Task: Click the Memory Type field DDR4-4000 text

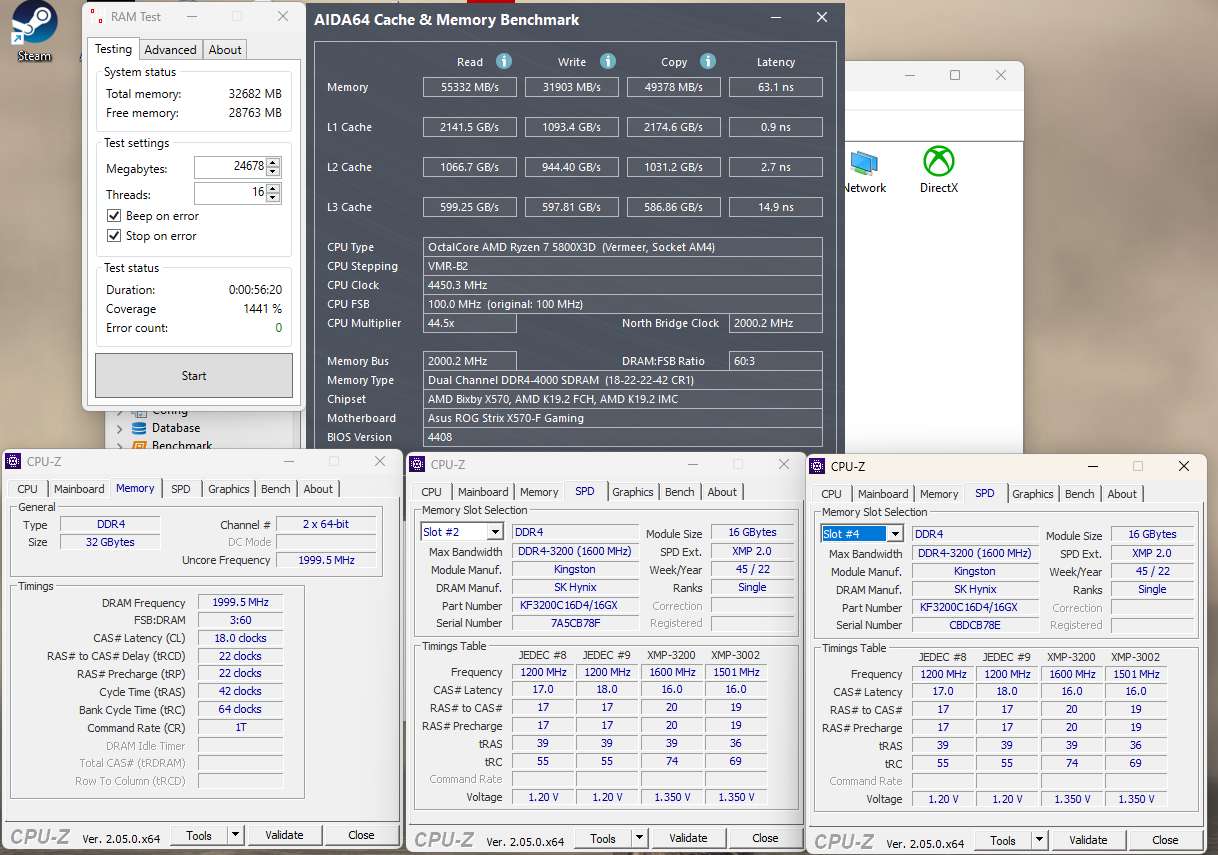Action: (x=623, y=380)
